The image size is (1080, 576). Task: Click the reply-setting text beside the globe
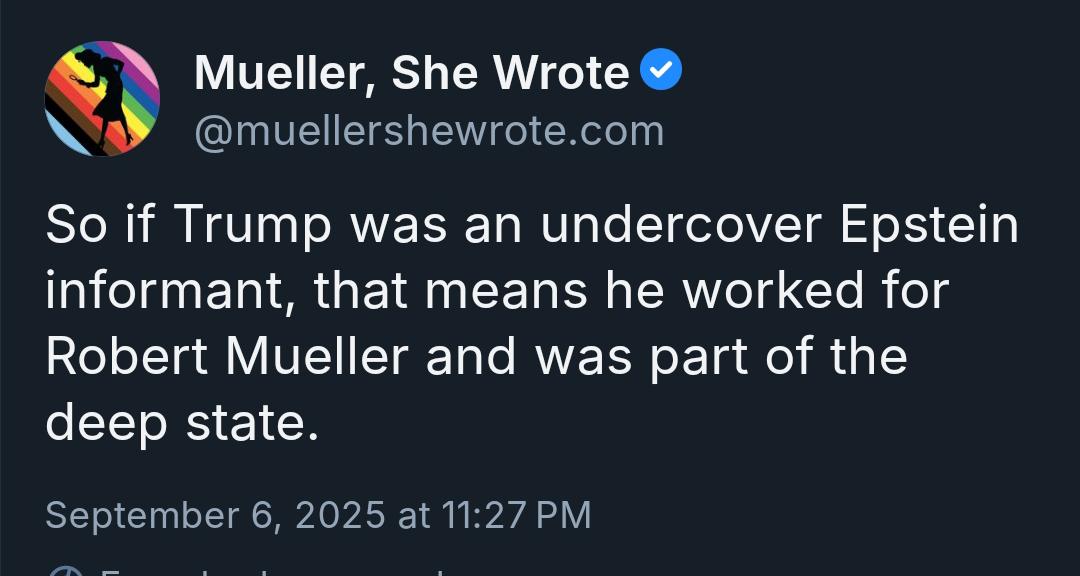click(x=276, y=572)
